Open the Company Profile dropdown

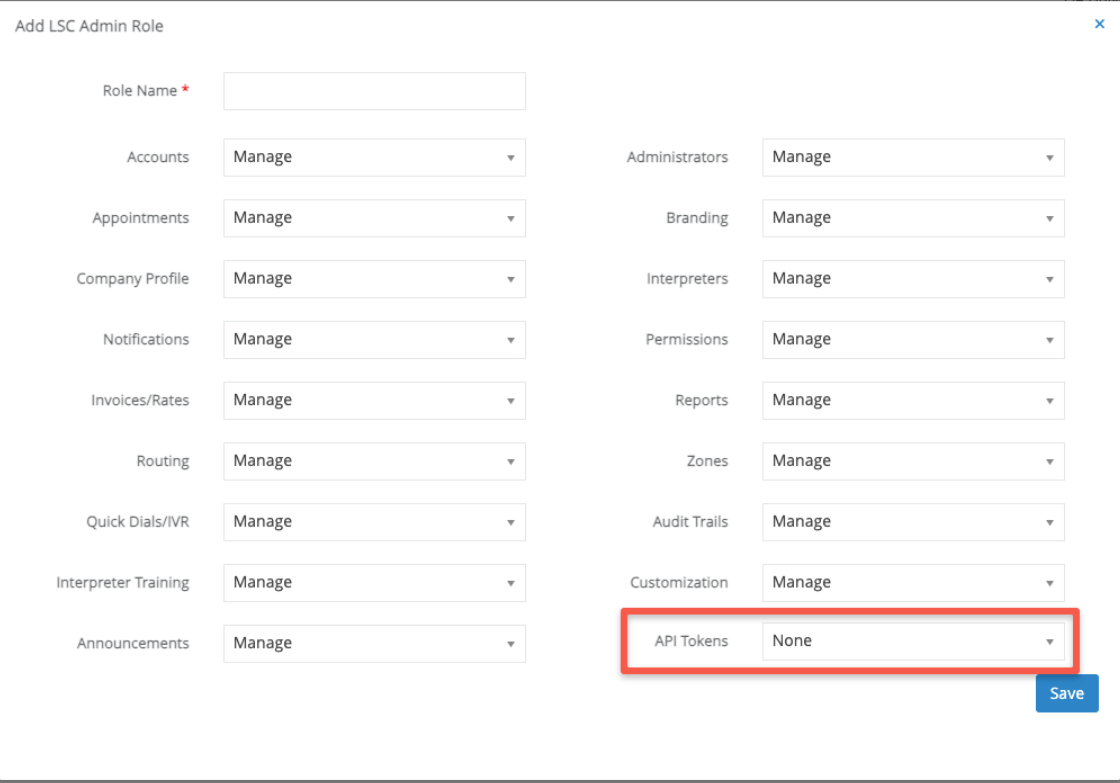pos(374,279)
